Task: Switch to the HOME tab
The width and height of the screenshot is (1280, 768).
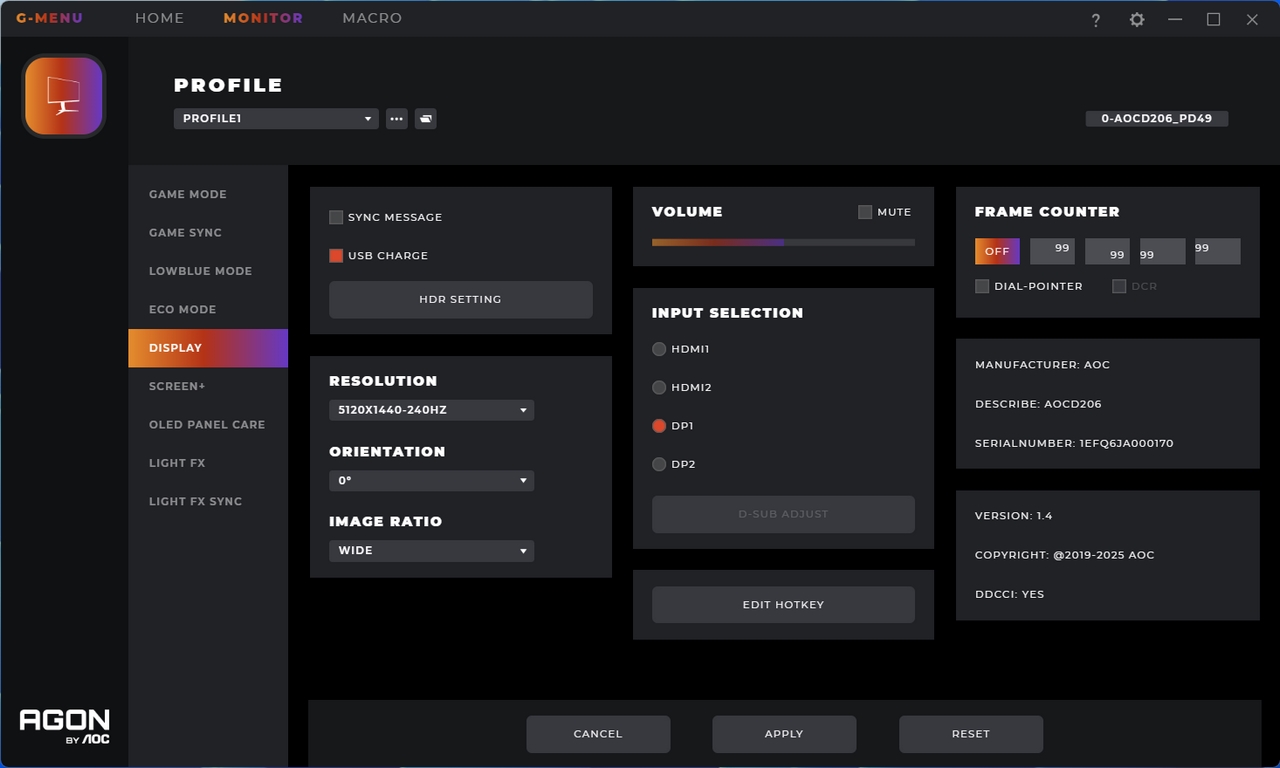Action: click(x=160, y=18)
